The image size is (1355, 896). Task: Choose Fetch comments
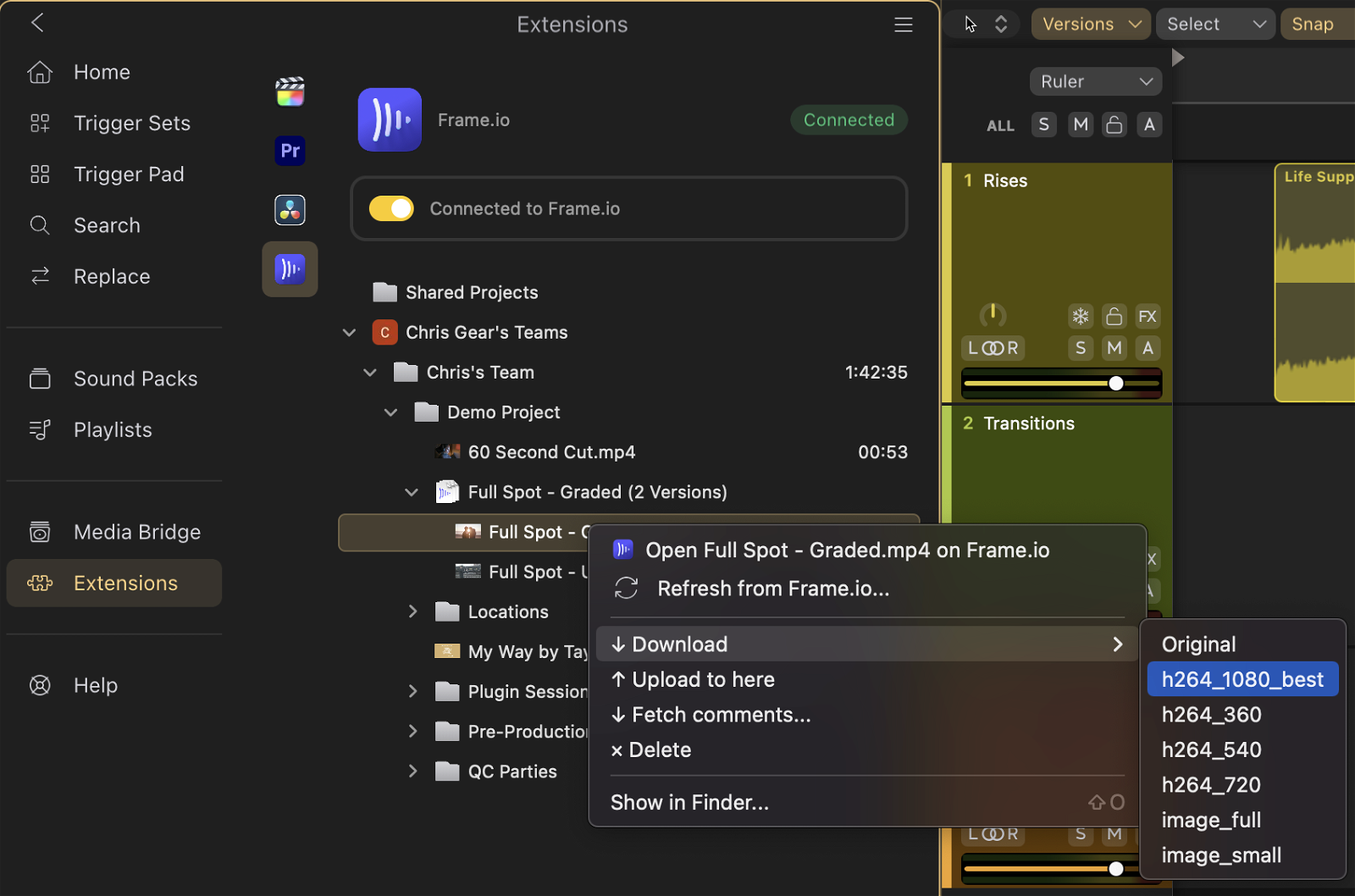[867, 715]
